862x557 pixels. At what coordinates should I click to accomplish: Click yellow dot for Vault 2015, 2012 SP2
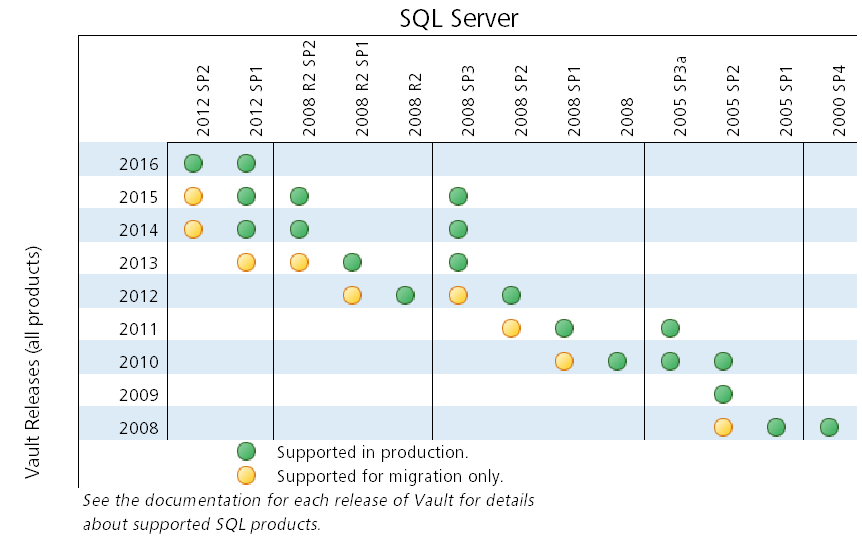click(x=193, y=196)
